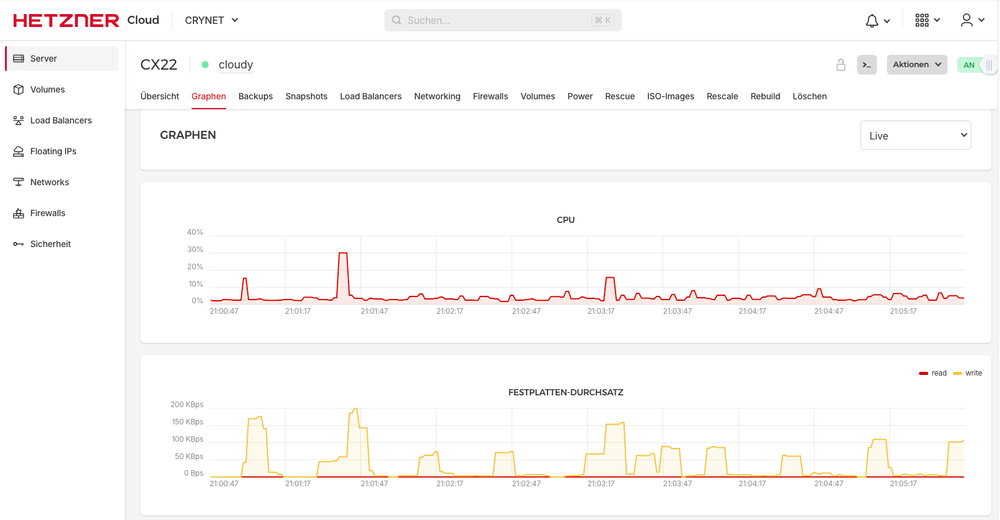The width and height of the screenshot is (1000, 520).
Task: Toggle the write series in legend
Action: pyautogui.click(x=967, y=373)
